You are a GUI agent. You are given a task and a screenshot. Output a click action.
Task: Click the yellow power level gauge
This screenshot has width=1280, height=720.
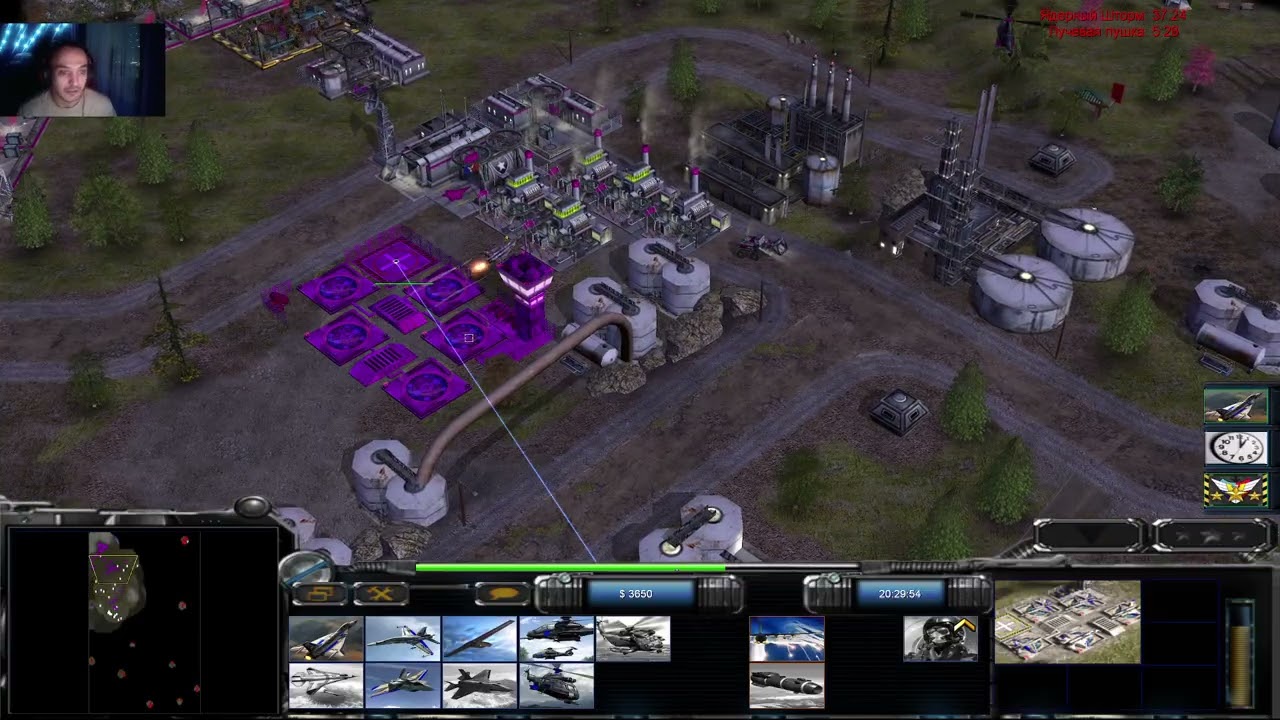pos(1240,654)
